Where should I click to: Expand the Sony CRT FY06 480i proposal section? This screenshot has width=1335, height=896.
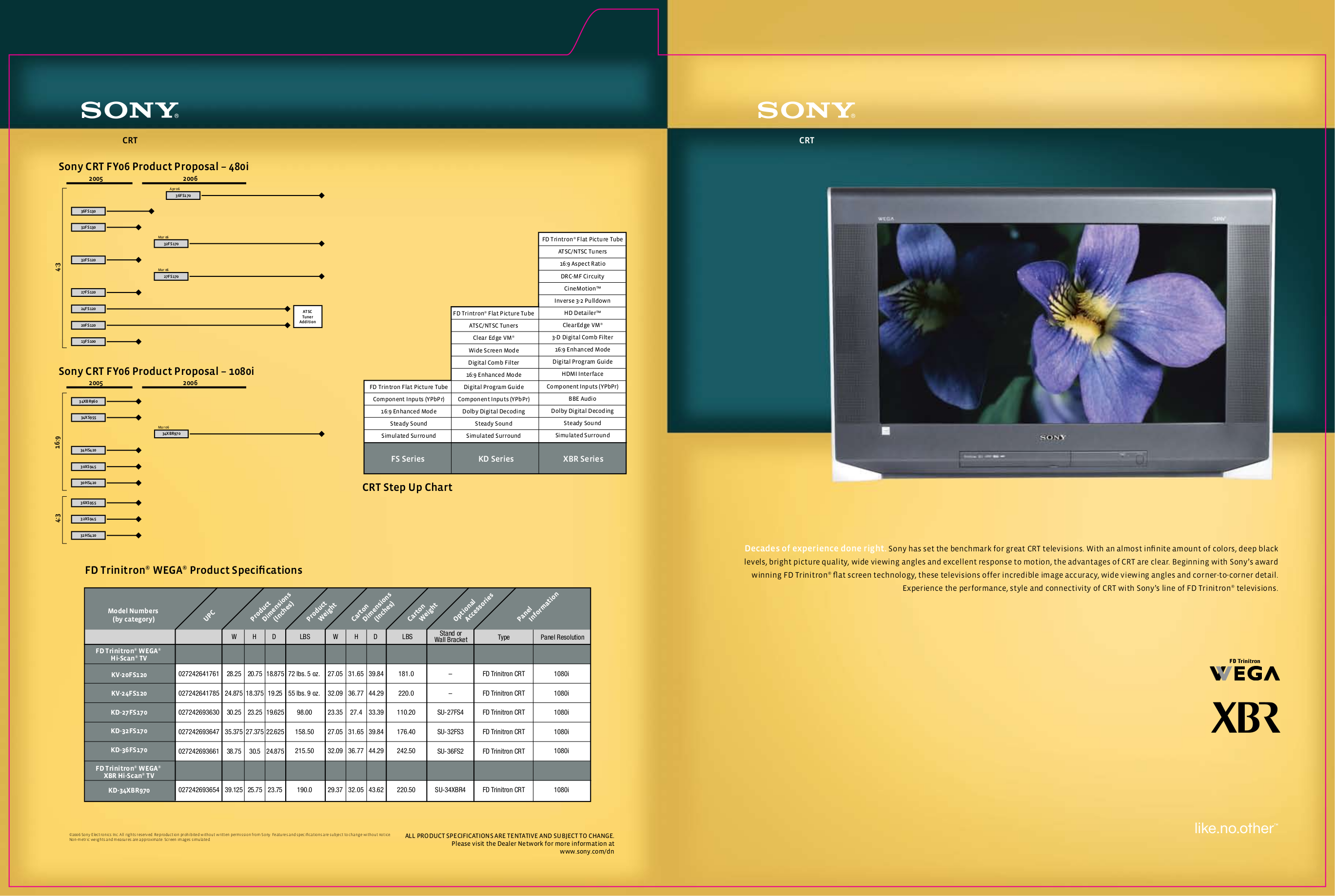(x=156, y=166)
